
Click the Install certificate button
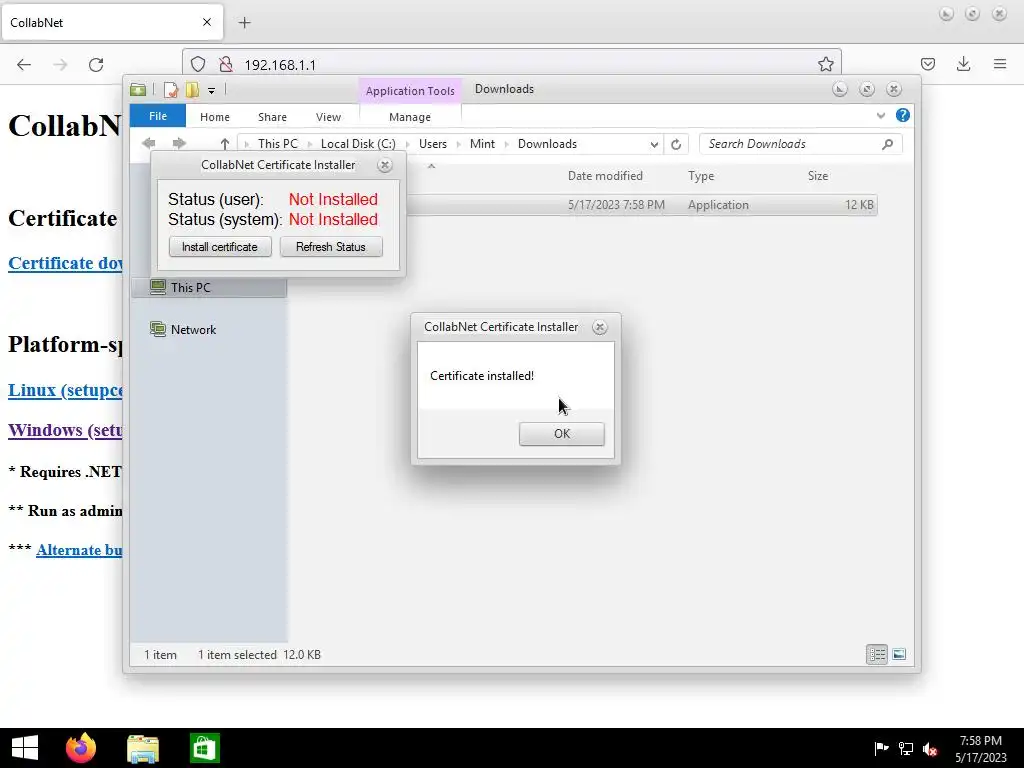point(220,247)
